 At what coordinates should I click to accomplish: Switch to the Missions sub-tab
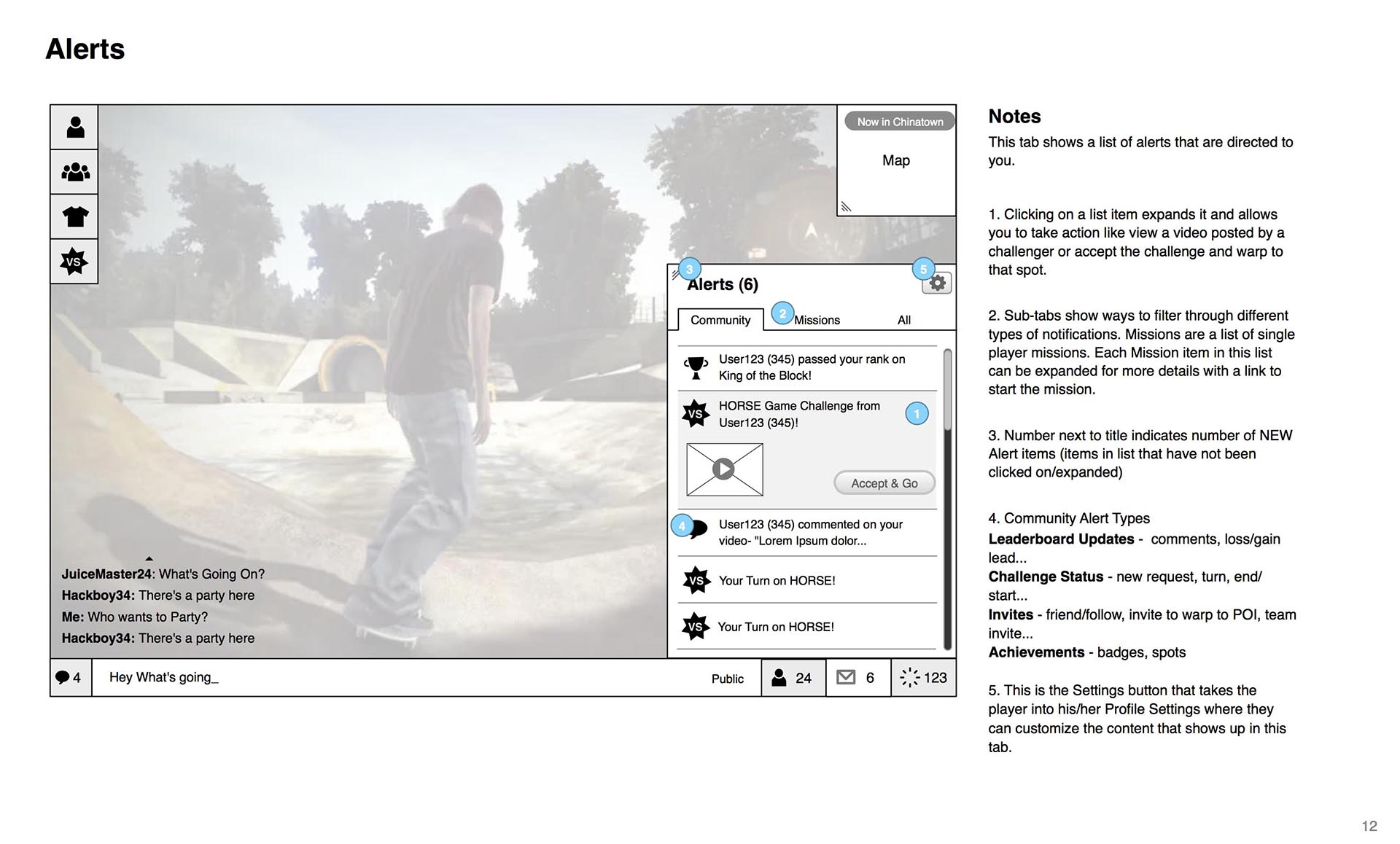(816, 320)
